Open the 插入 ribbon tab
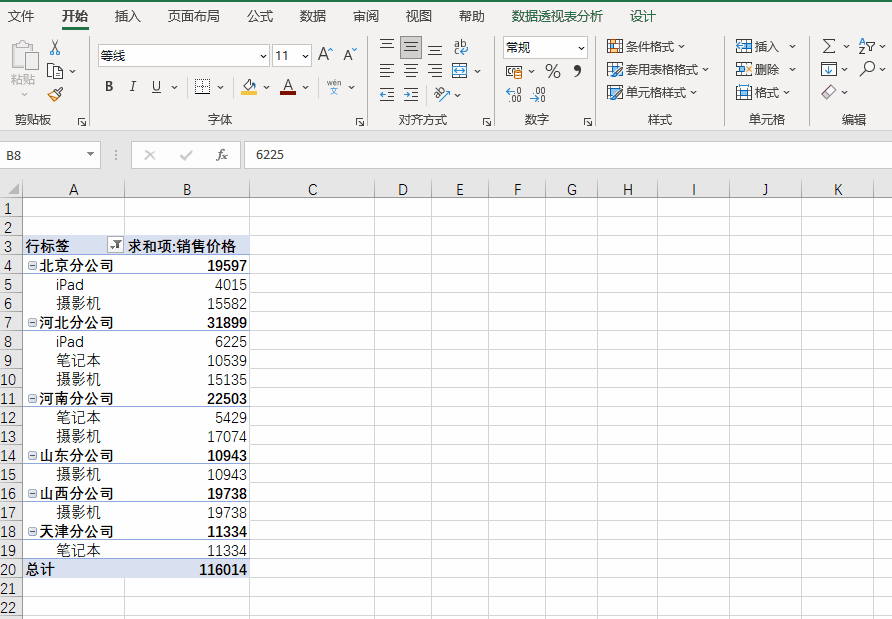 pos(128,16)
